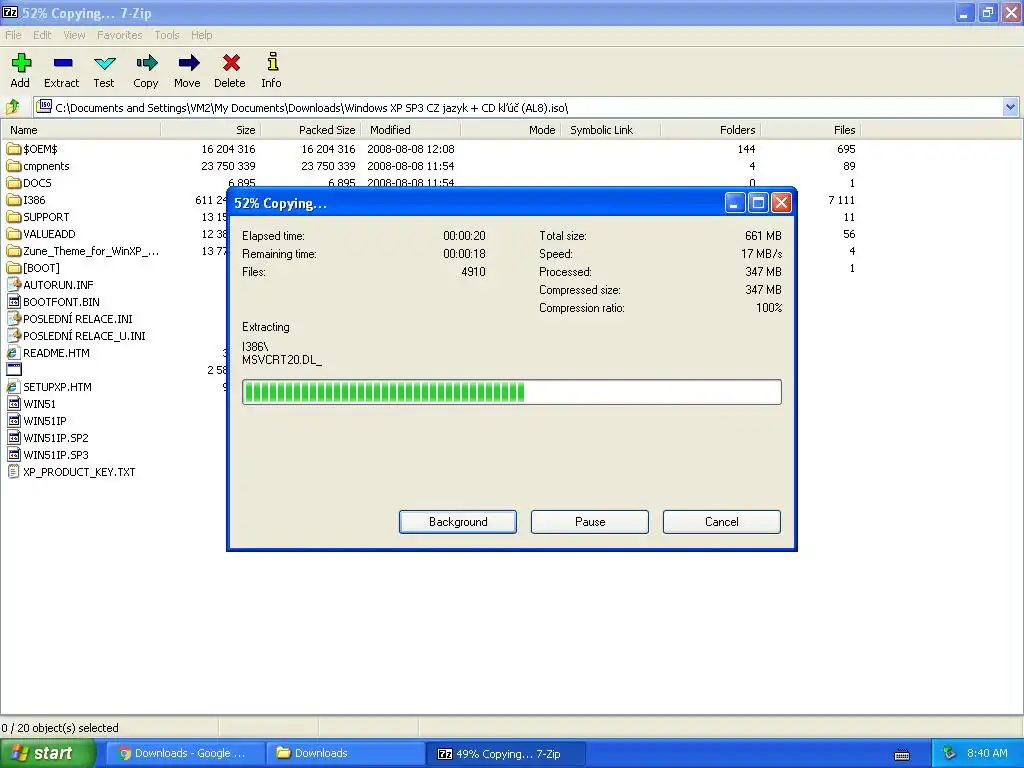This screenshot has width=1024, height=768.
Task: Select the README.HTM file icon
Action: [13, 353]
